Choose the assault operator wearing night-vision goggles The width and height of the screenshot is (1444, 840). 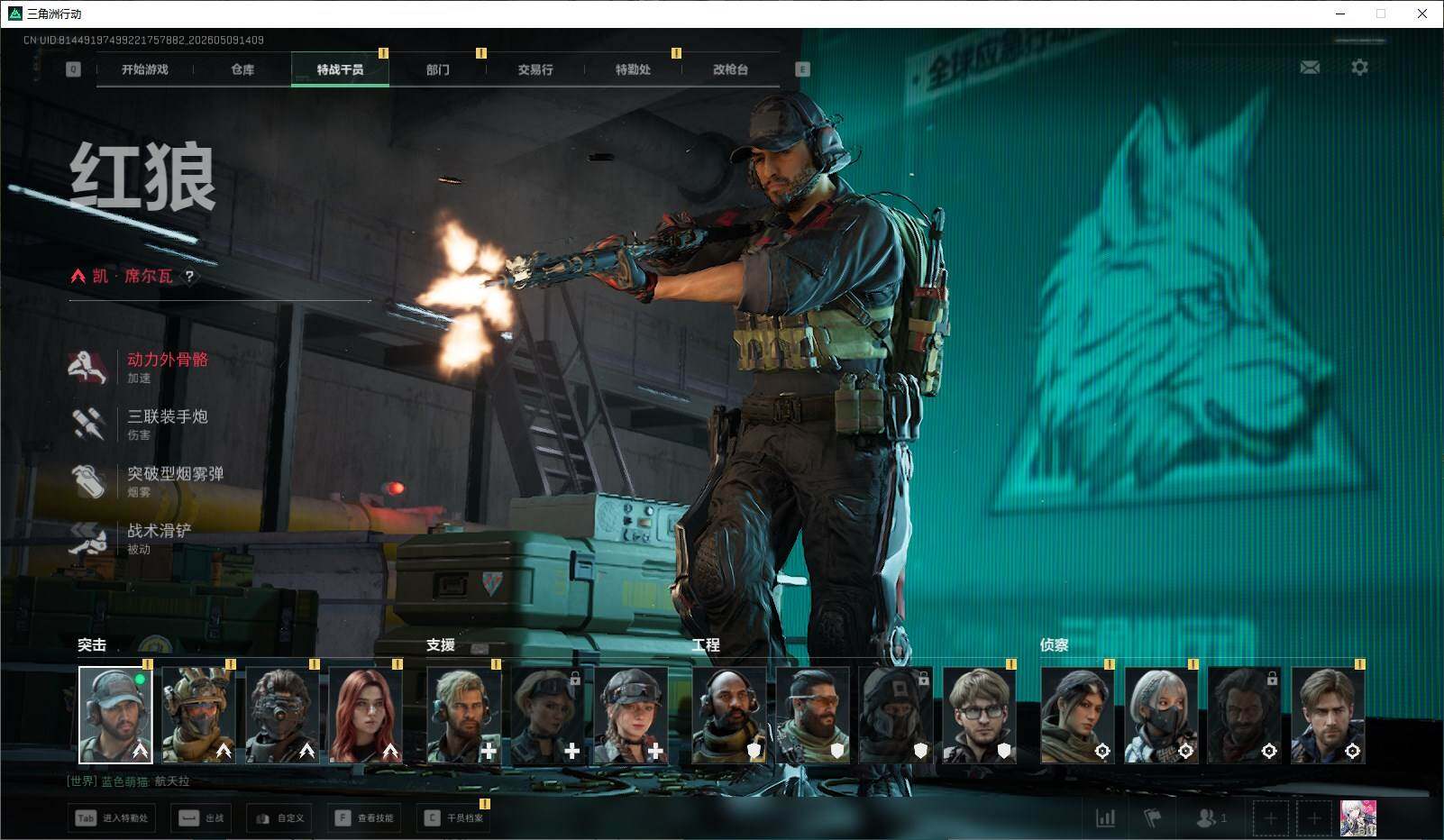click(282, 715)
